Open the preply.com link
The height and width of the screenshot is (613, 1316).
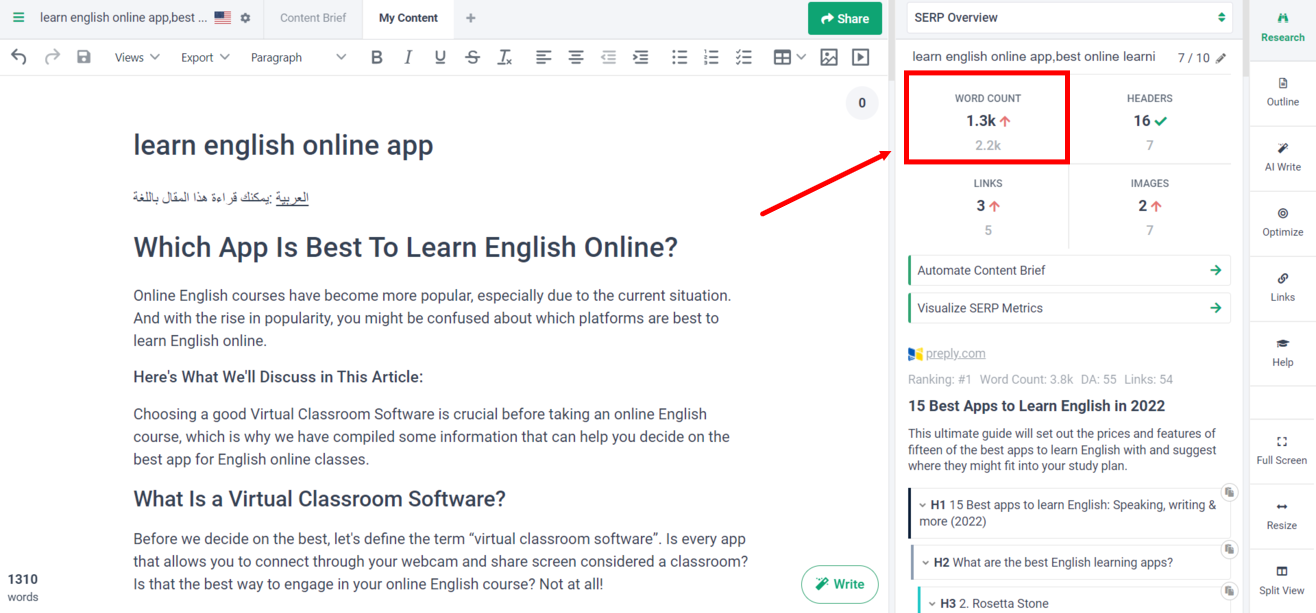click(x=954, y=353)
